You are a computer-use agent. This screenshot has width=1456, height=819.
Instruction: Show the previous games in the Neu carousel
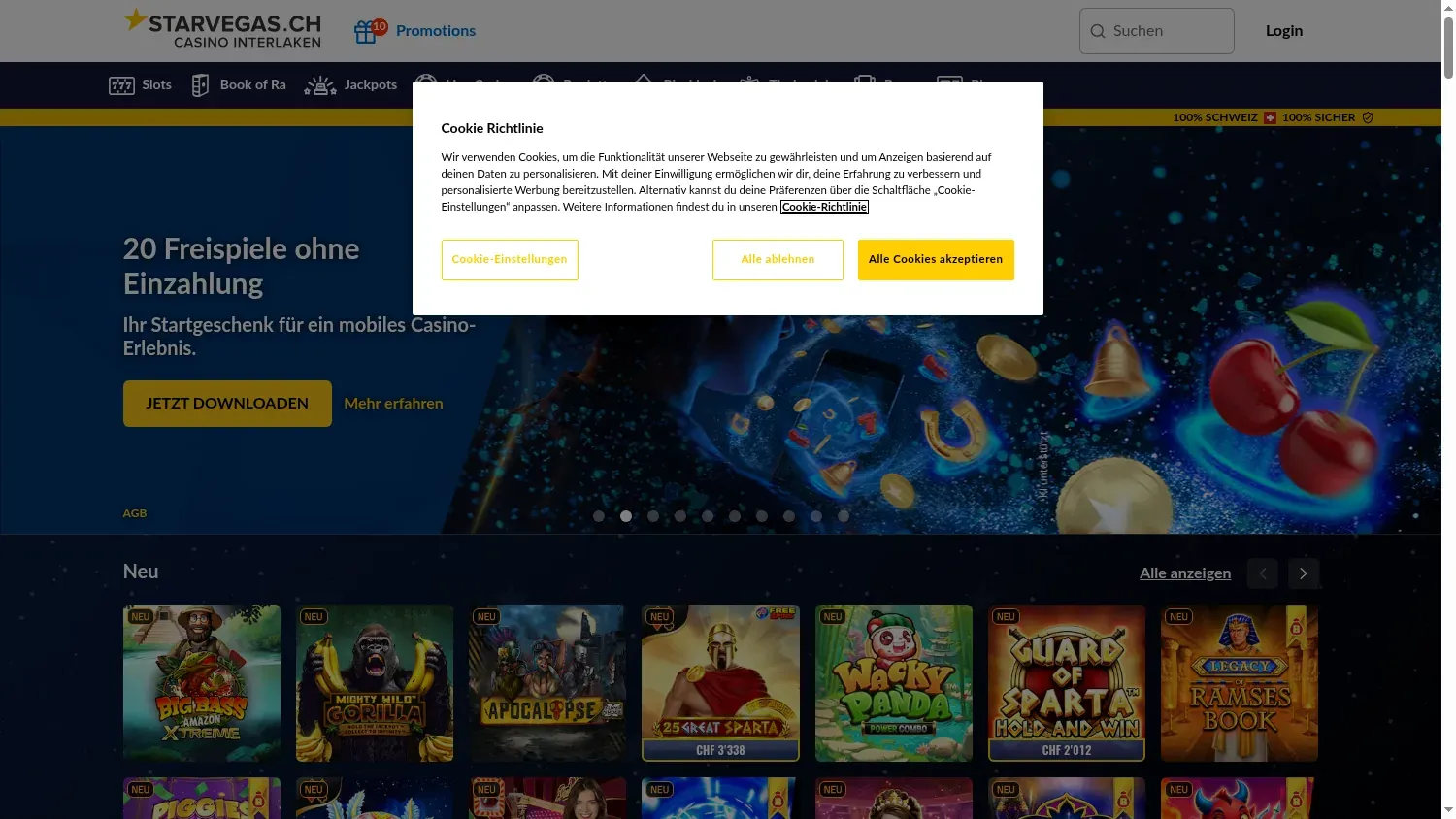click(x=1263, y=573)
